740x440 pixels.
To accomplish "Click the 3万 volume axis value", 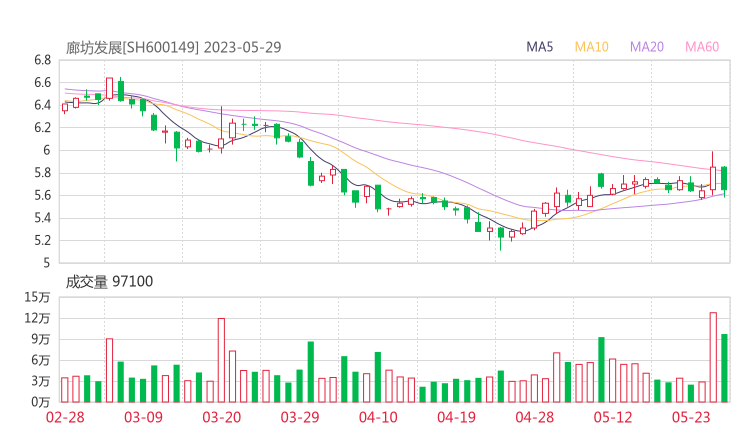I will pos(41,381).
